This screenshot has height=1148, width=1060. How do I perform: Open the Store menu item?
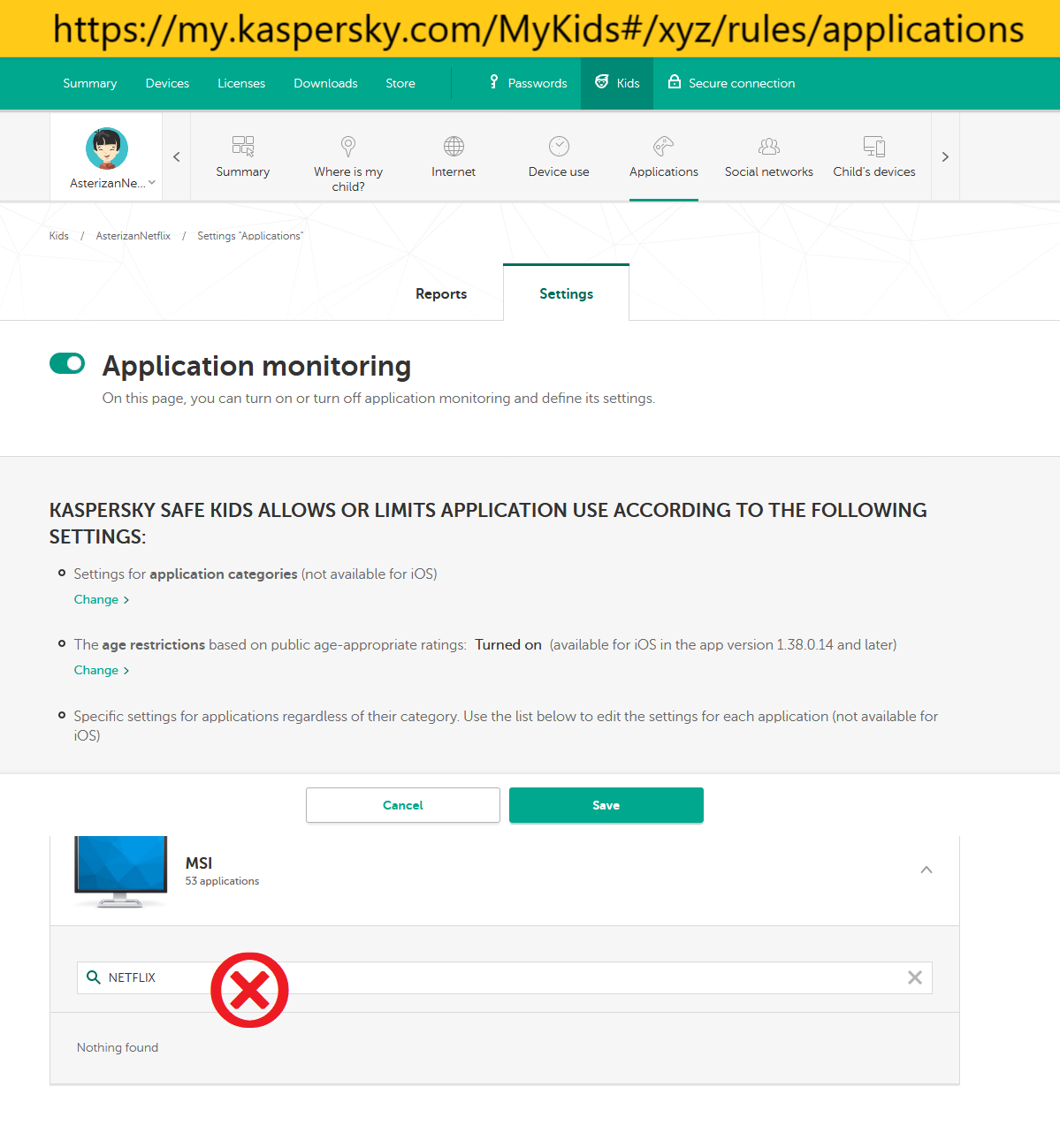tap(400, 83)
